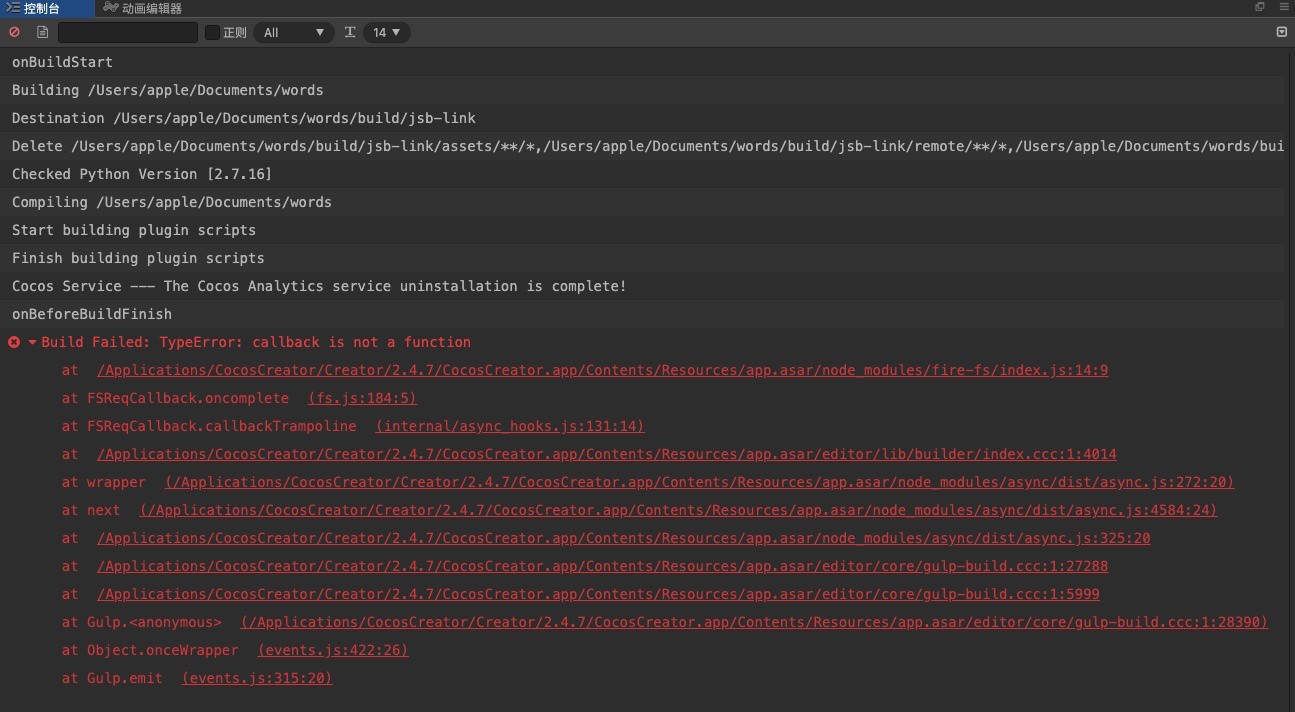Clear the console log output
This screenshot has width=1295, height=712.
[14, 32]
